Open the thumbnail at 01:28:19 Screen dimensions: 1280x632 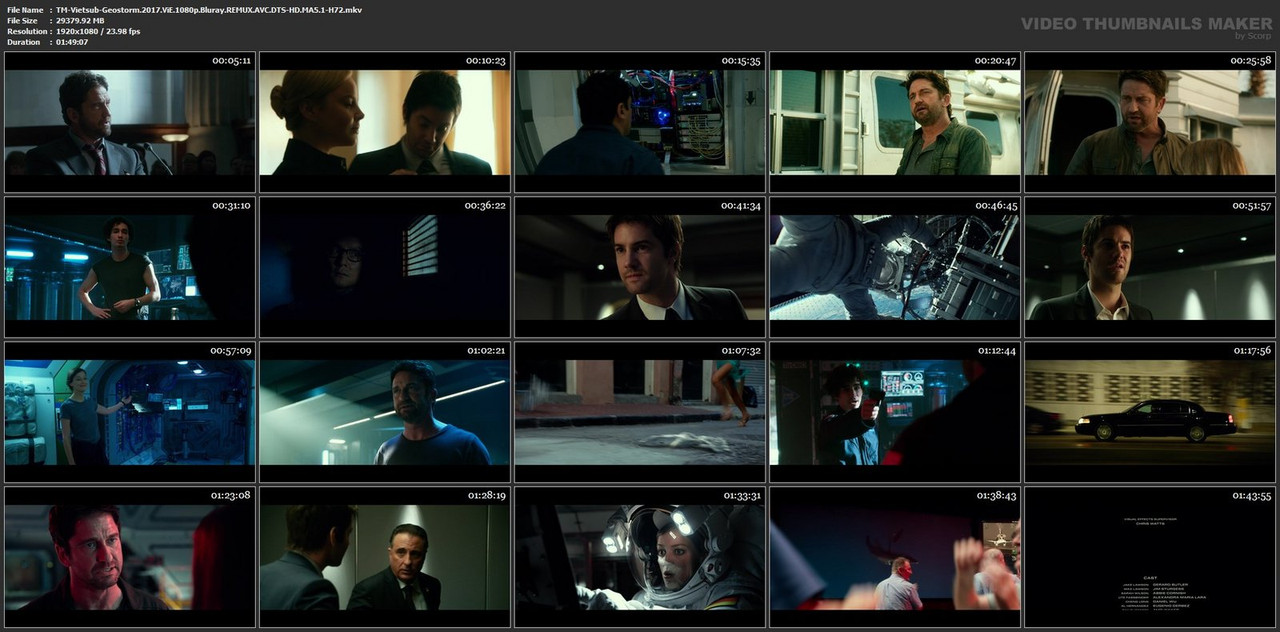pos(385,557)
